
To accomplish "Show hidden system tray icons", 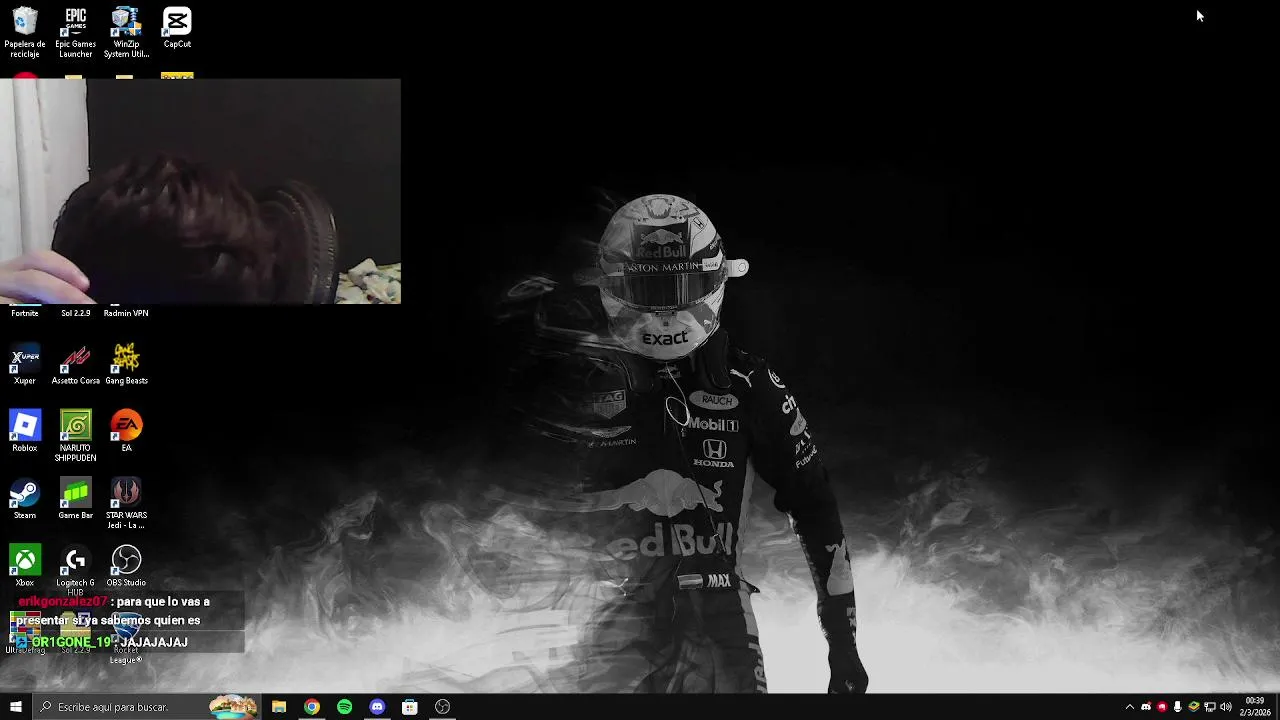I will [1130, 707].
